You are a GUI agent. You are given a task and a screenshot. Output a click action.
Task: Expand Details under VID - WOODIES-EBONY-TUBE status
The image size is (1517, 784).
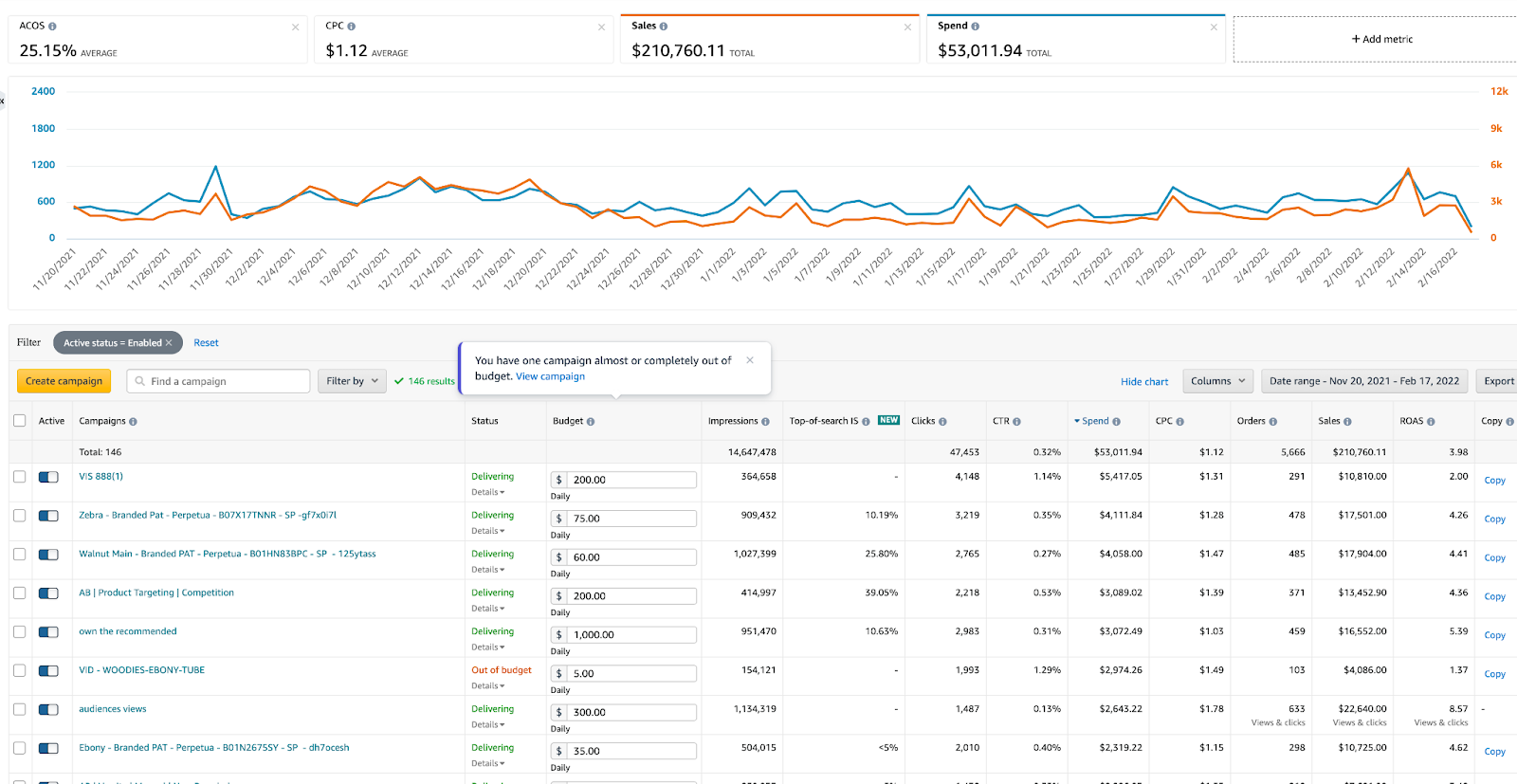(x=488, y=686)
